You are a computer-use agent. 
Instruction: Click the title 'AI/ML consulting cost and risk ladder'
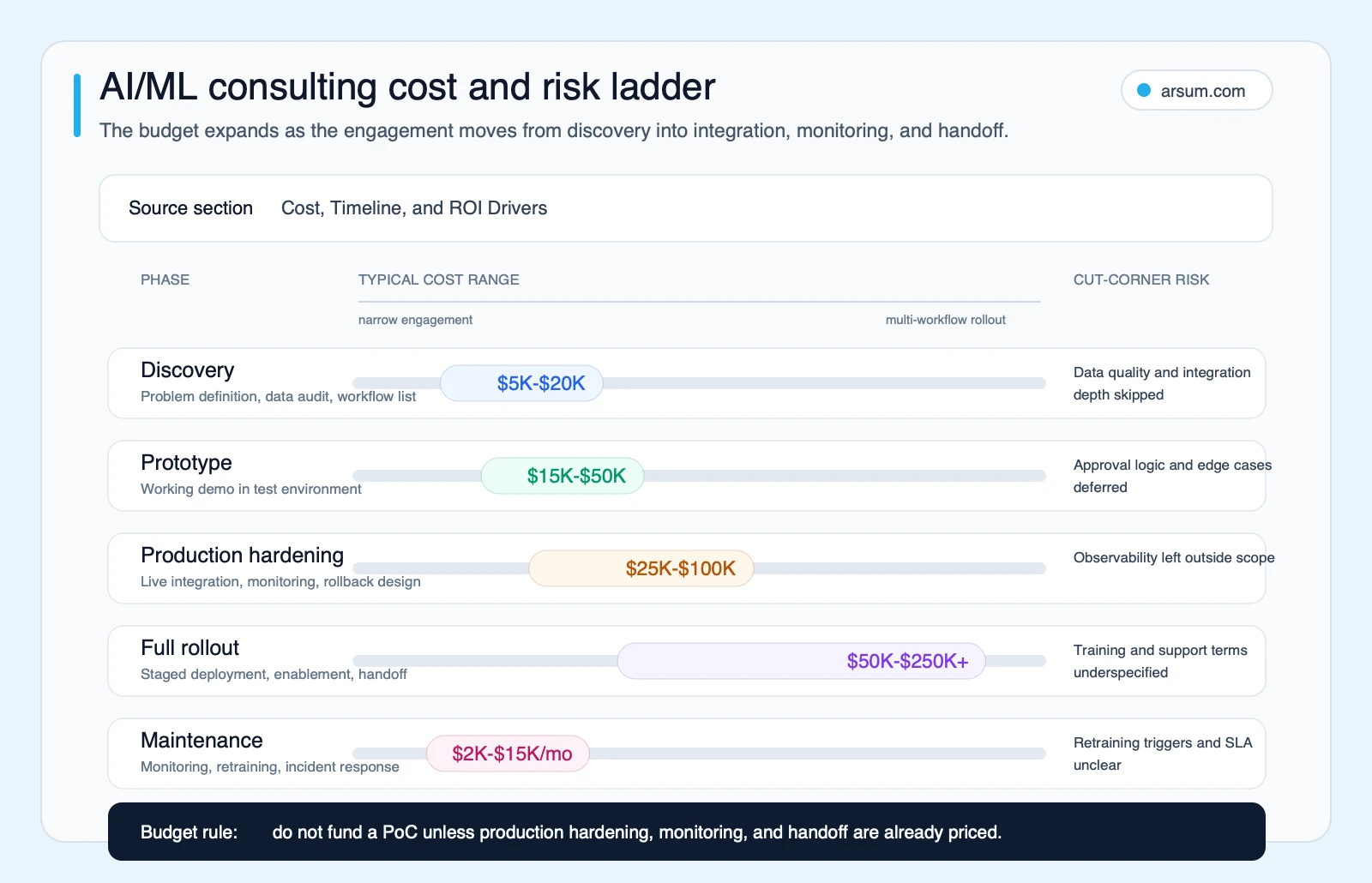(407, 87)
